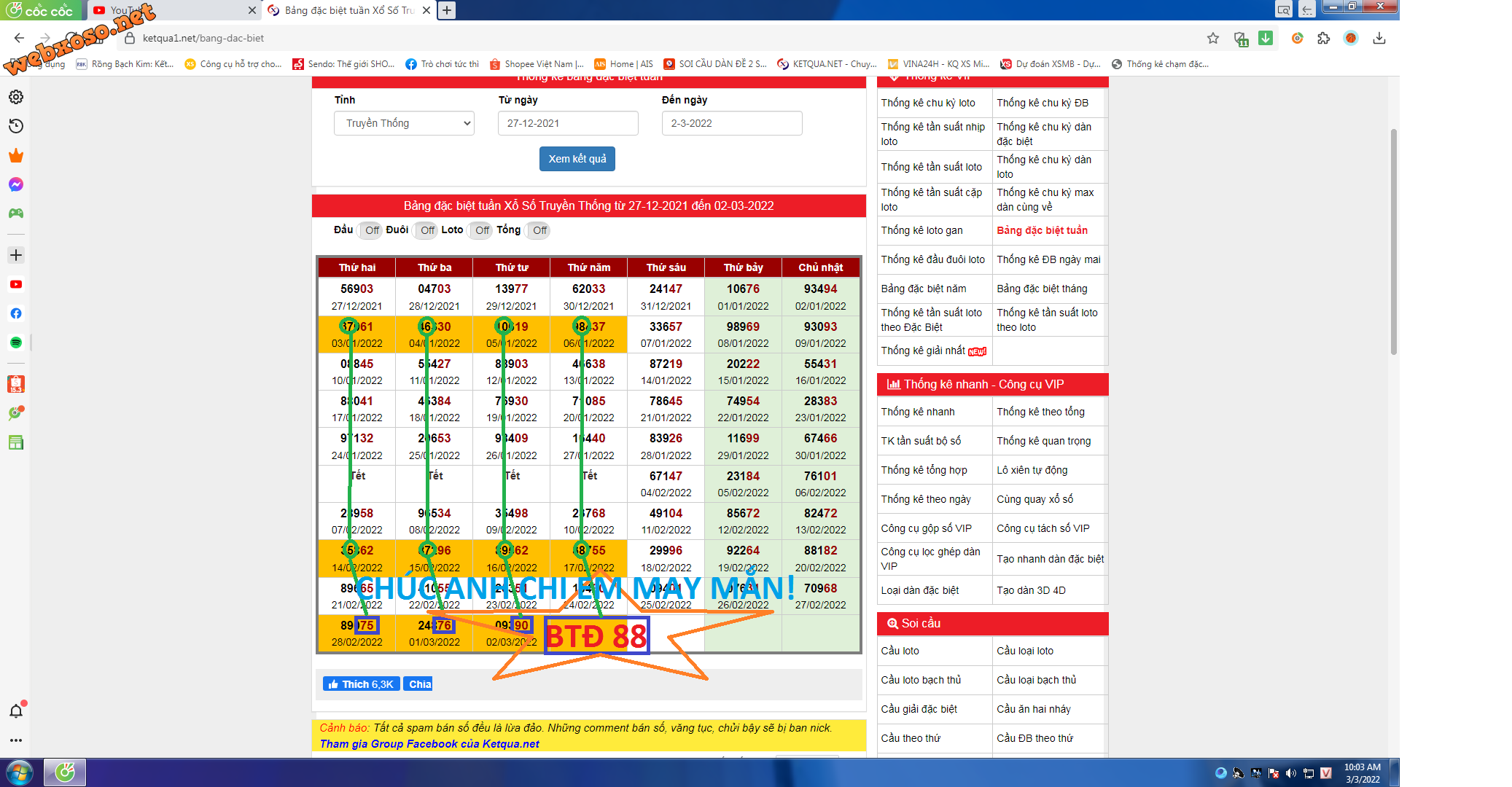Toggle the Đuôi filter switch

[426, 230]
